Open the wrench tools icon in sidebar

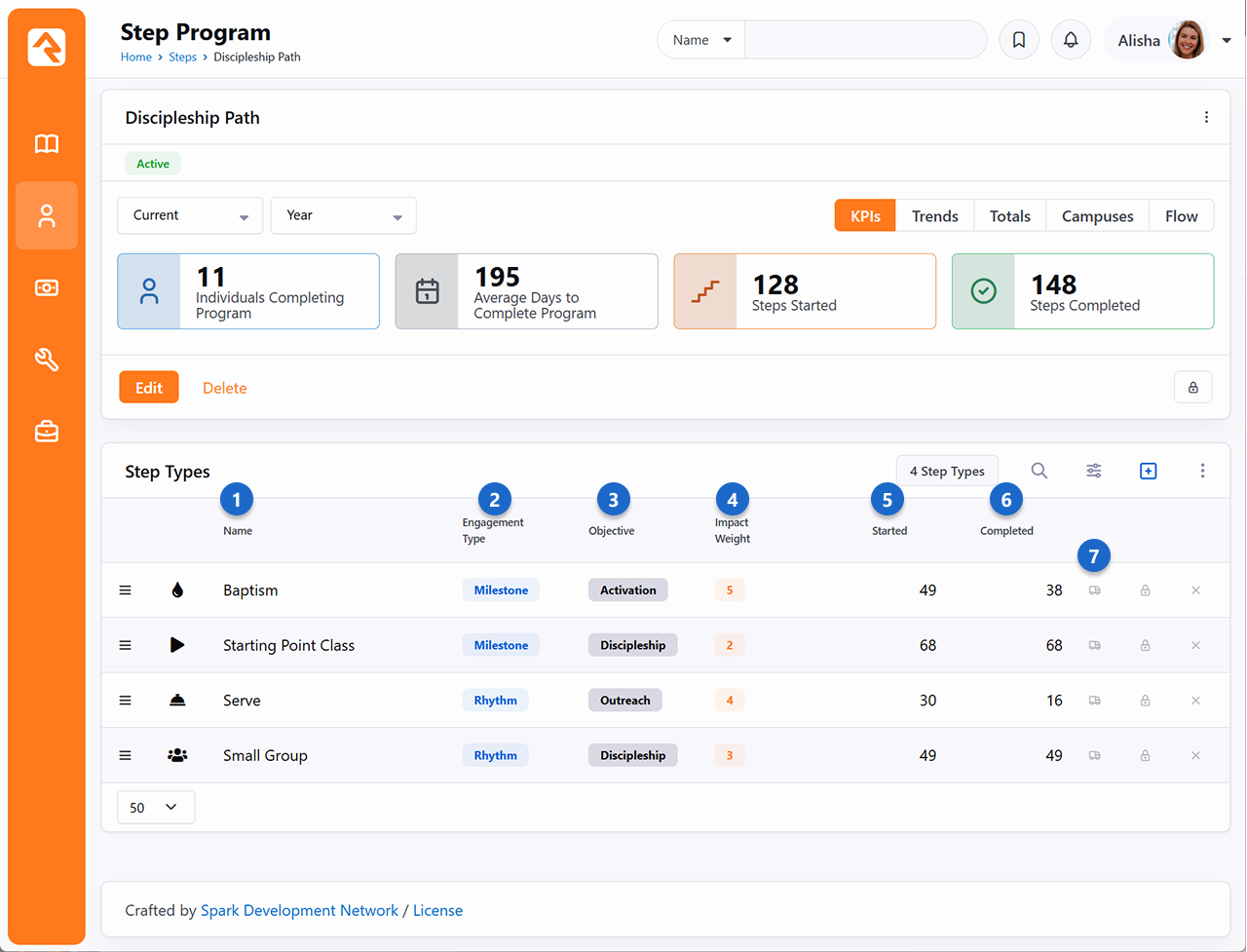coord(47,360)
